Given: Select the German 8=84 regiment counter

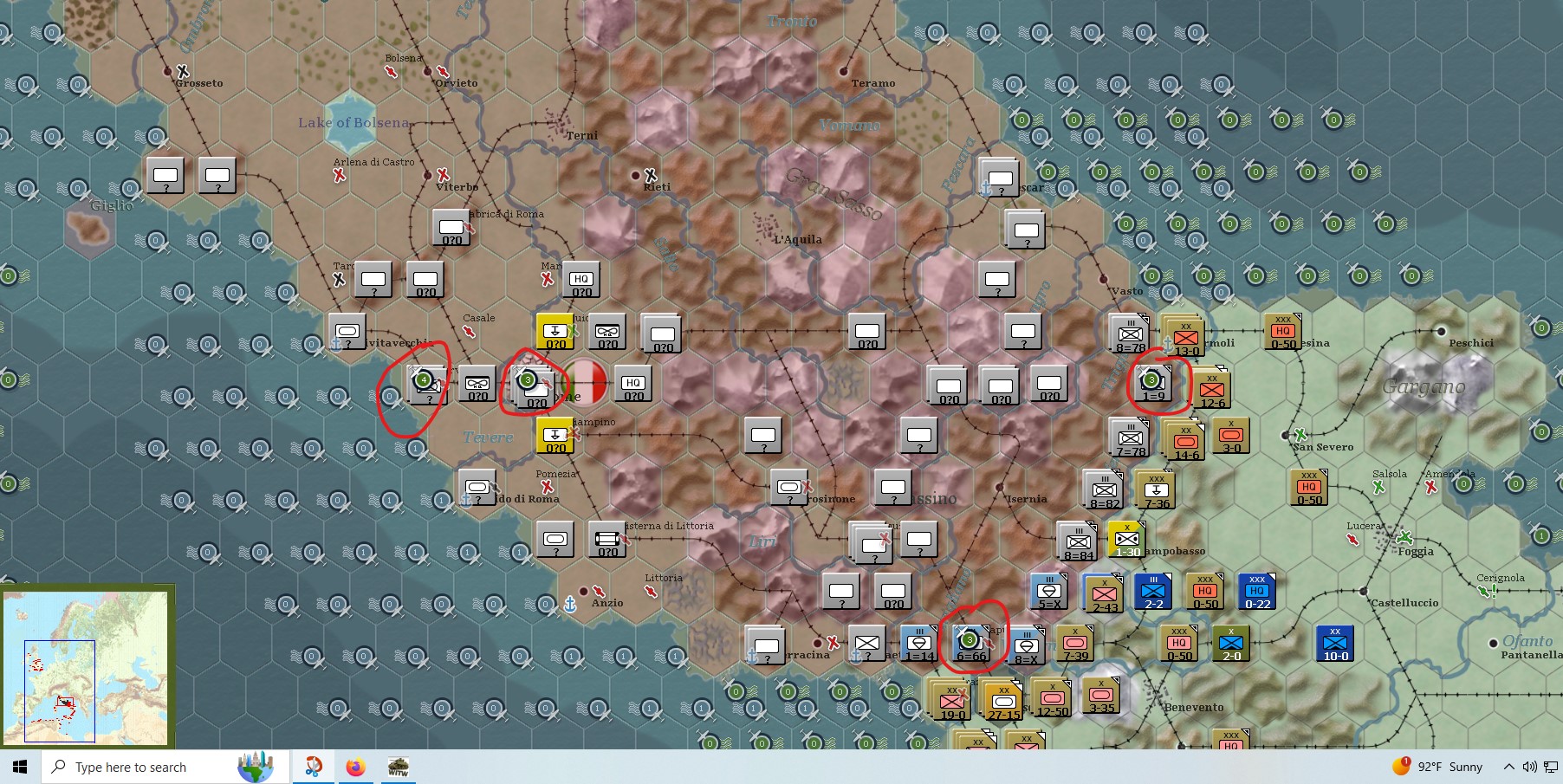Looking at the screenshot, I should point(1078,541).
